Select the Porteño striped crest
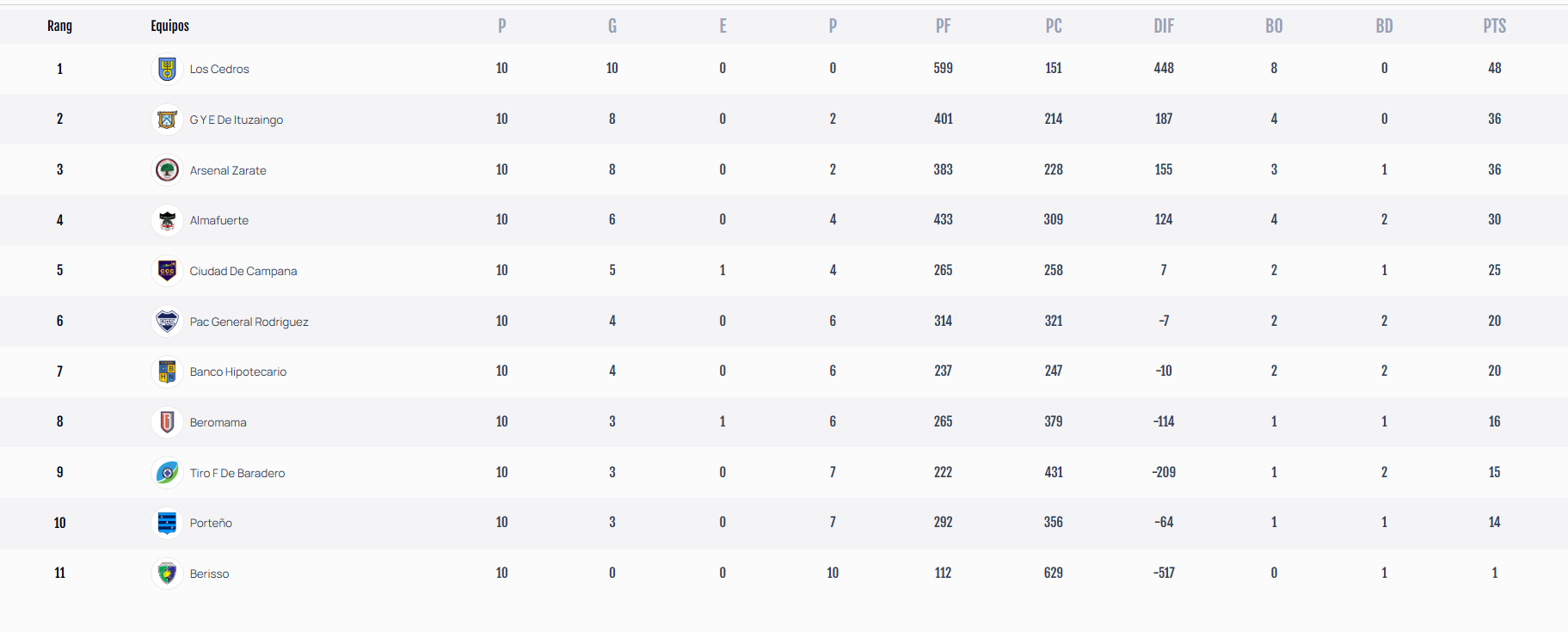The width and height of the screenshot is (1568, 632). pyautogui.click(x=167, y=523)
